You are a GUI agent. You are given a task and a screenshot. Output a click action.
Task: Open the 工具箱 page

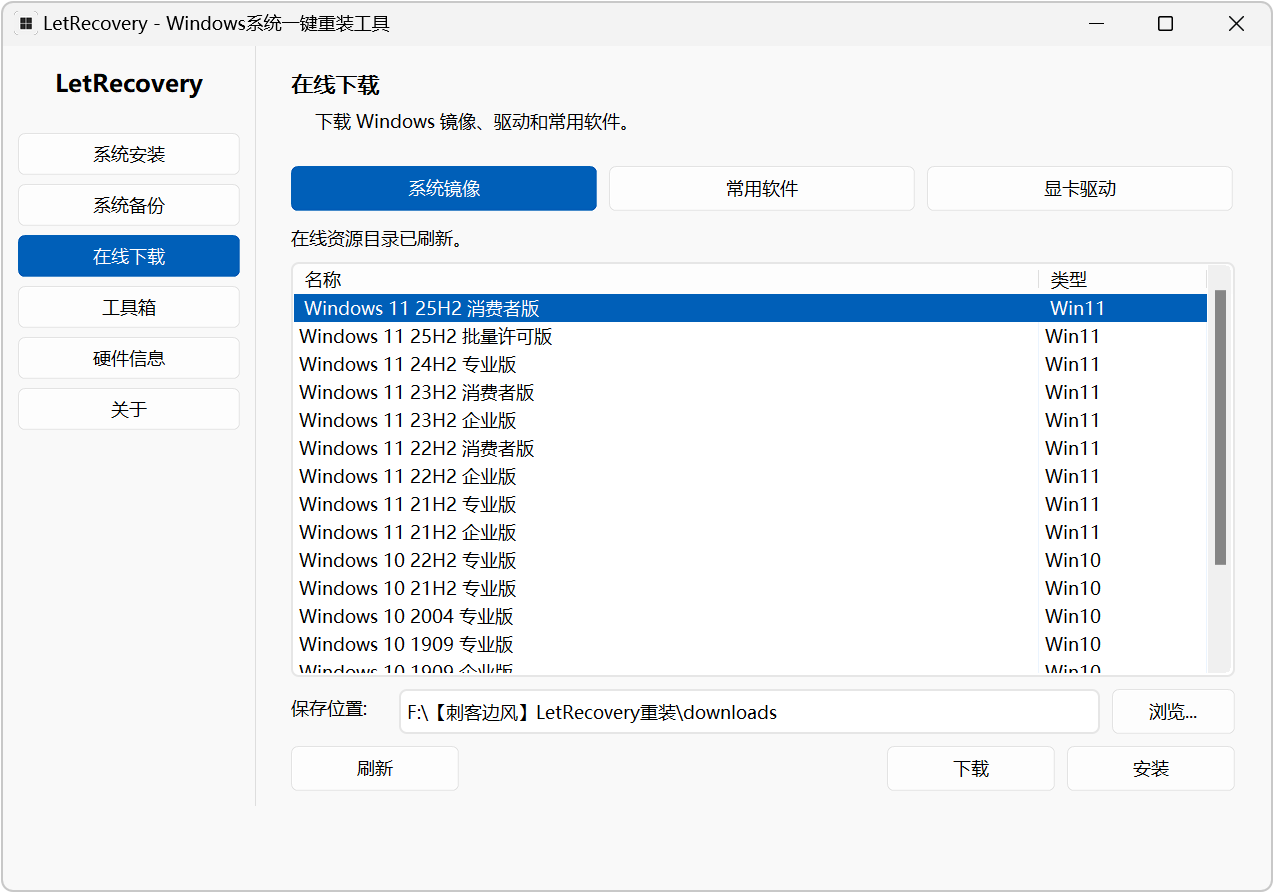(129, 307)
